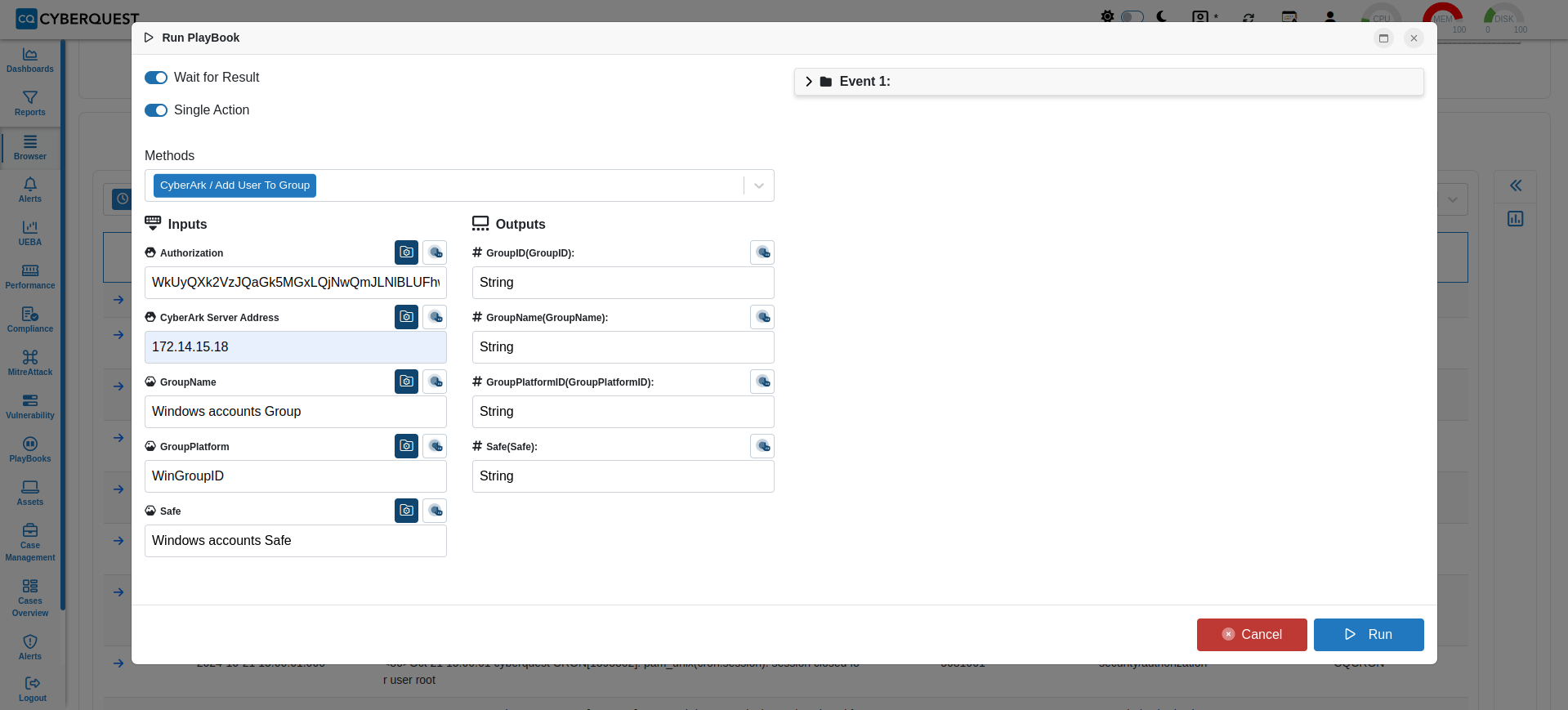
Task: Click the chart icon in right panel
Action: (1516, 219)
